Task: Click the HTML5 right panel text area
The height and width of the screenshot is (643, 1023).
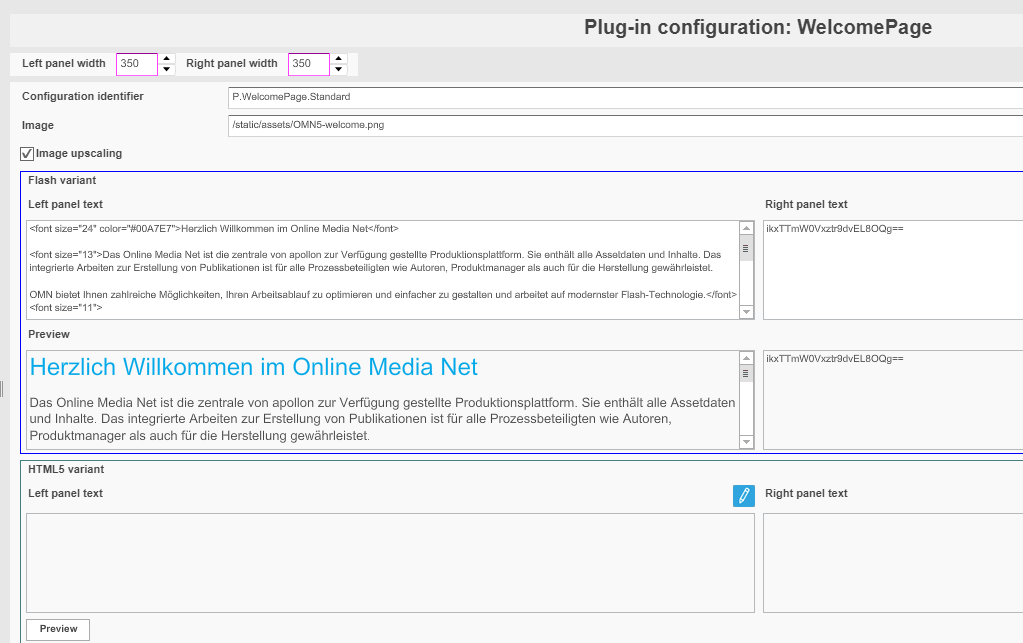Action: click(x=892, y=562)
